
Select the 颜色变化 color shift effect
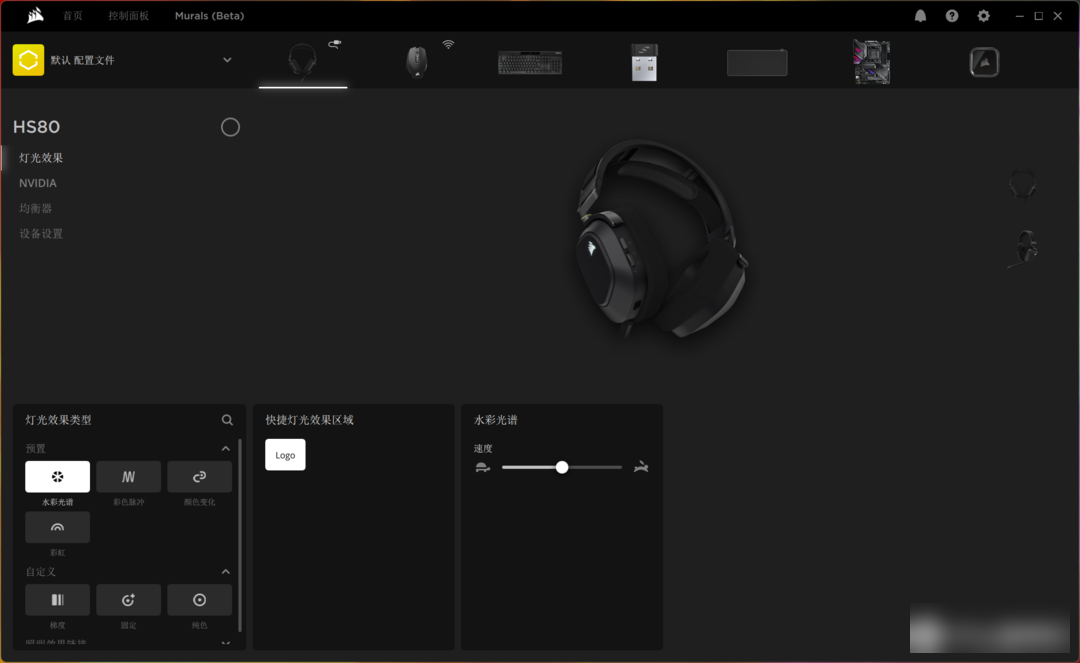pos(199,476)
